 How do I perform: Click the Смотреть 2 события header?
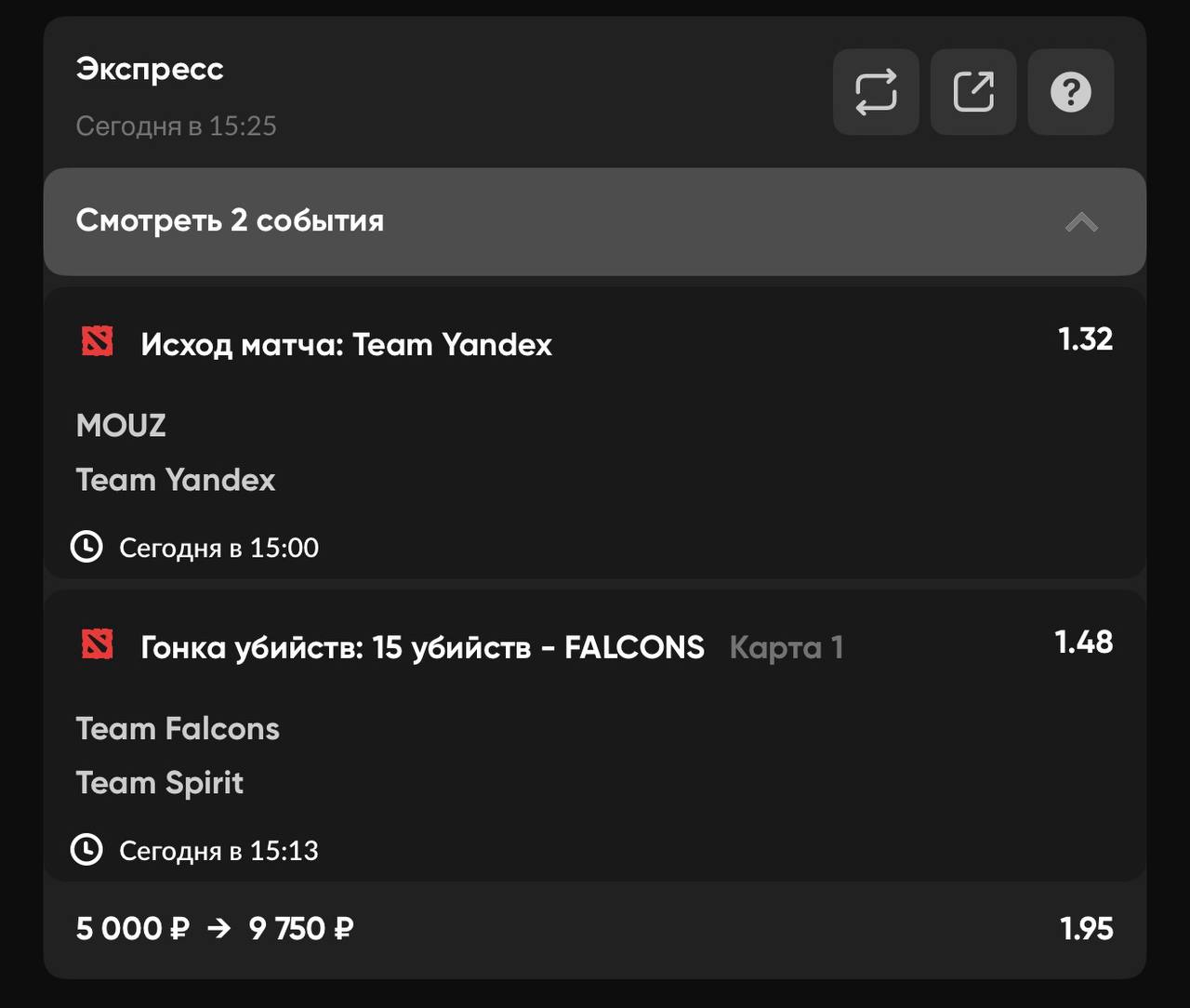click(230, 221)
